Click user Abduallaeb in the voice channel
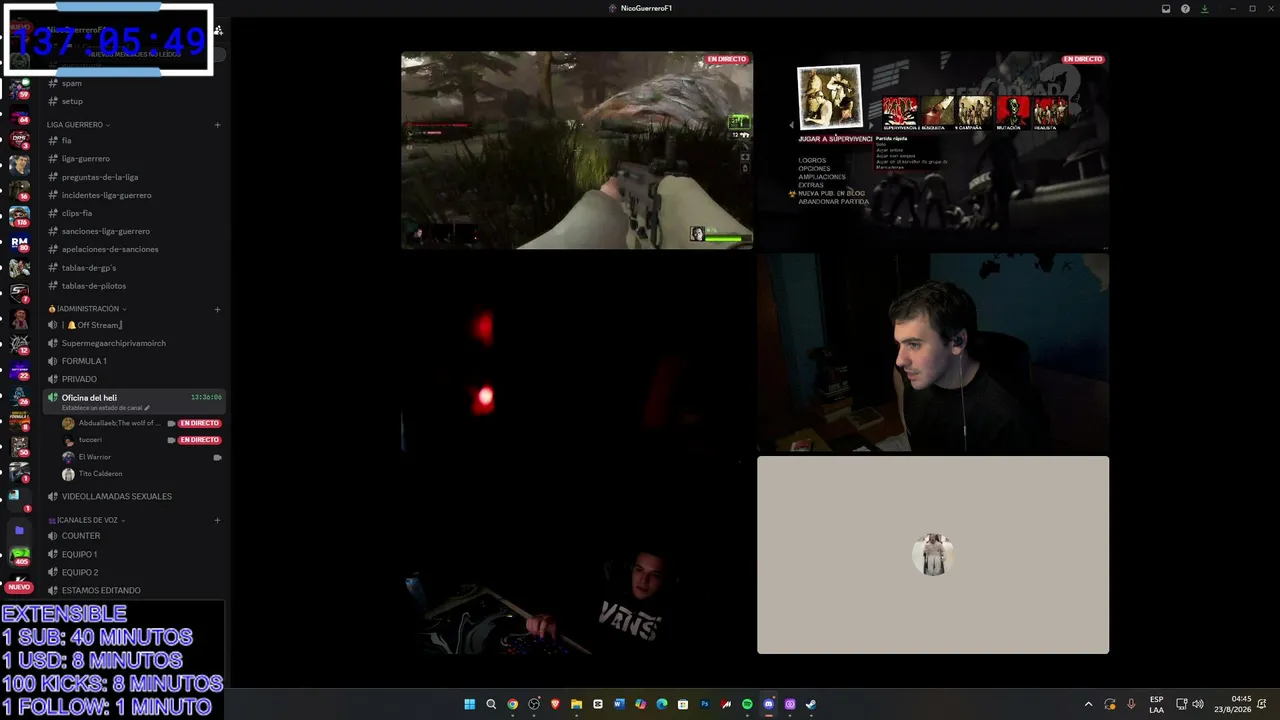Image resolution: width=1280 pixels, height=720 pixels. 111,423
